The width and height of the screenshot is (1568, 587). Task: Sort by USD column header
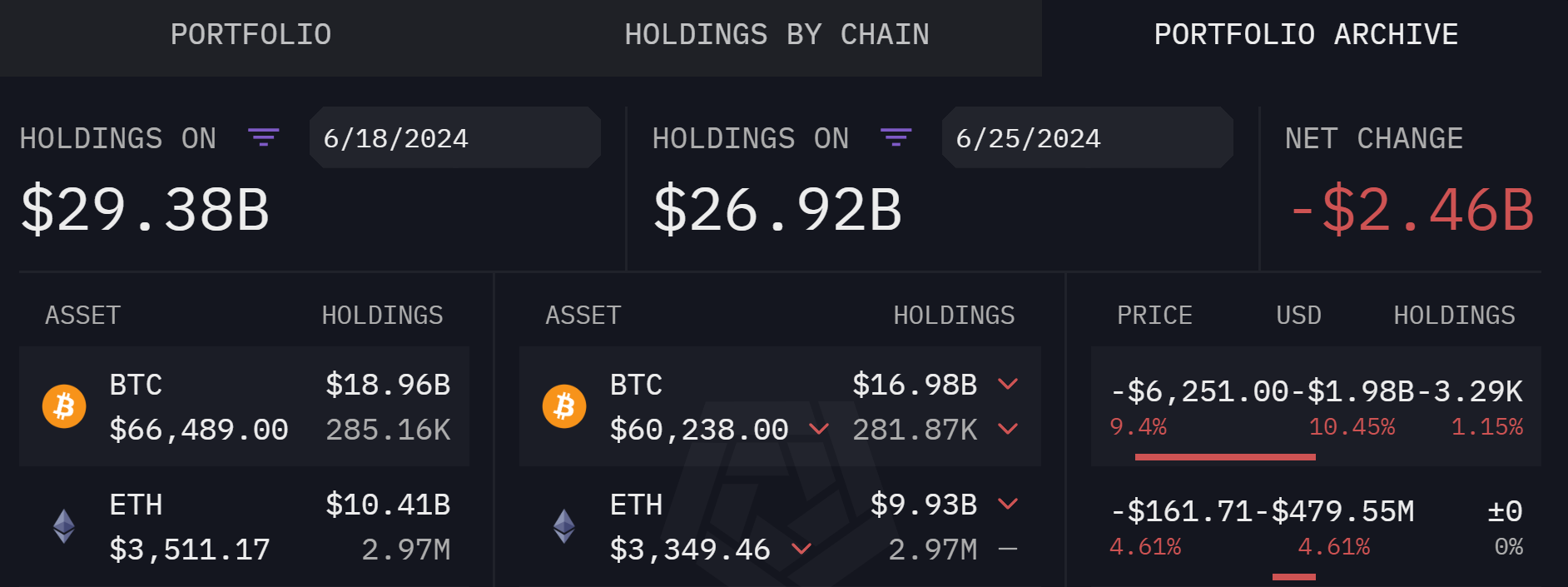[x=1298, y=316]
